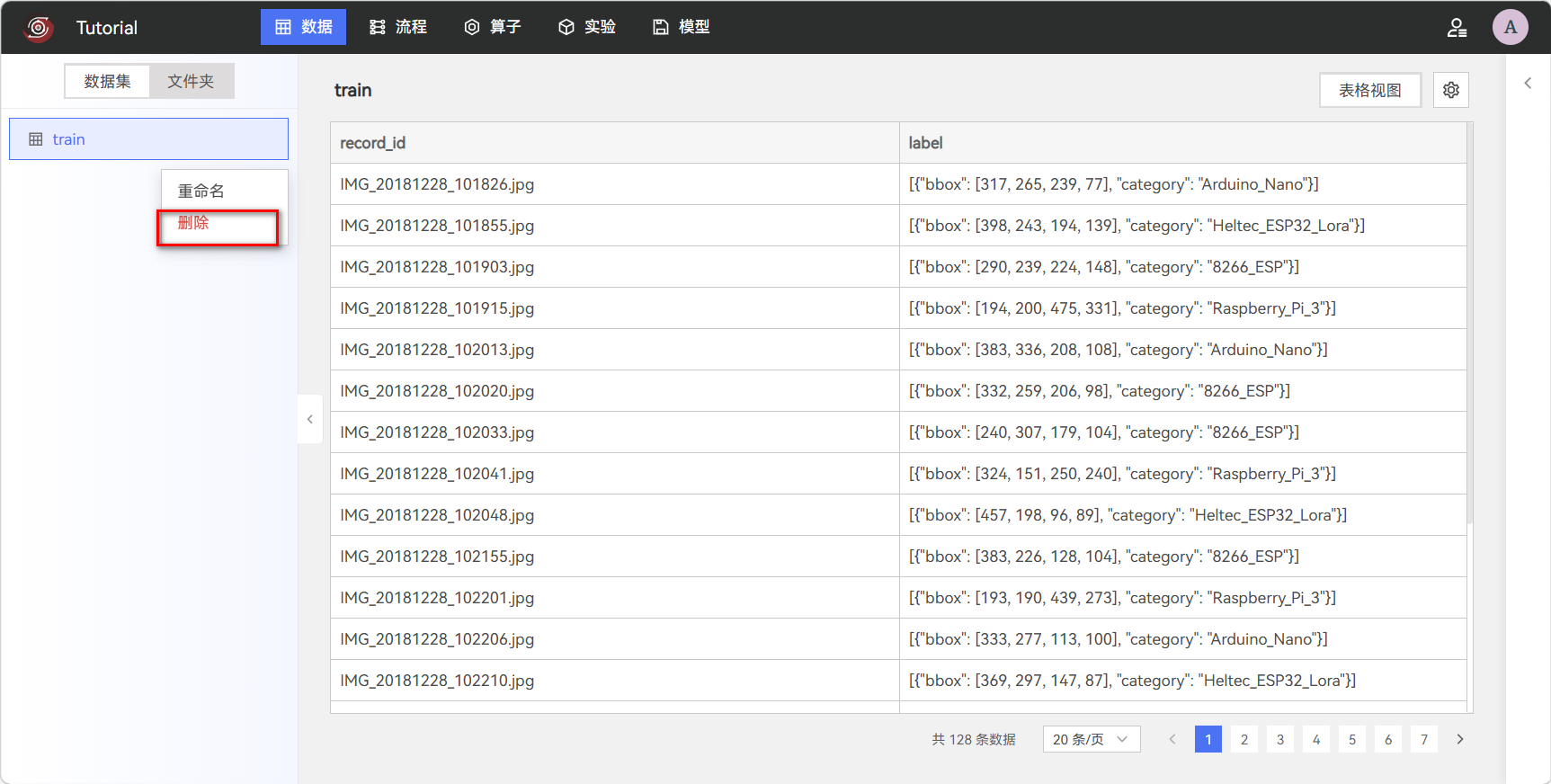Select cell IMG_20181228_102155.jpg
1551x784 pixels.
pyautogui.click(x=615, y=557)
